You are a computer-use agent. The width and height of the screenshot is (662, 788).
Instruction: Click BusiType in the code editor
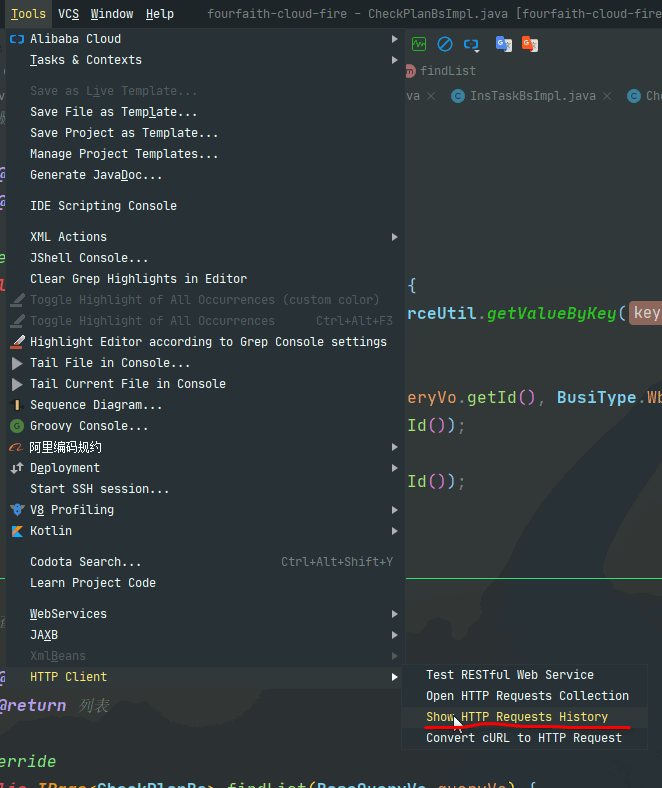pos(596,398)
